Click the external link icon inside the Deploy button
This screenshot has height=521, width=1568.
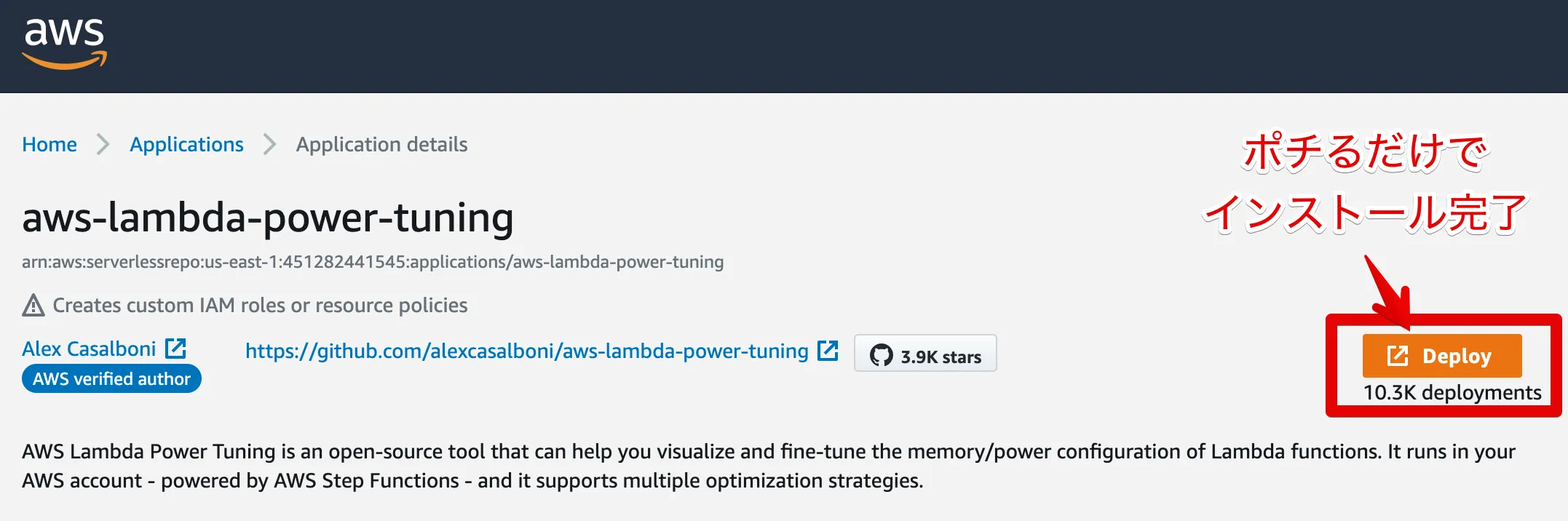click(x=1398, y=356)
